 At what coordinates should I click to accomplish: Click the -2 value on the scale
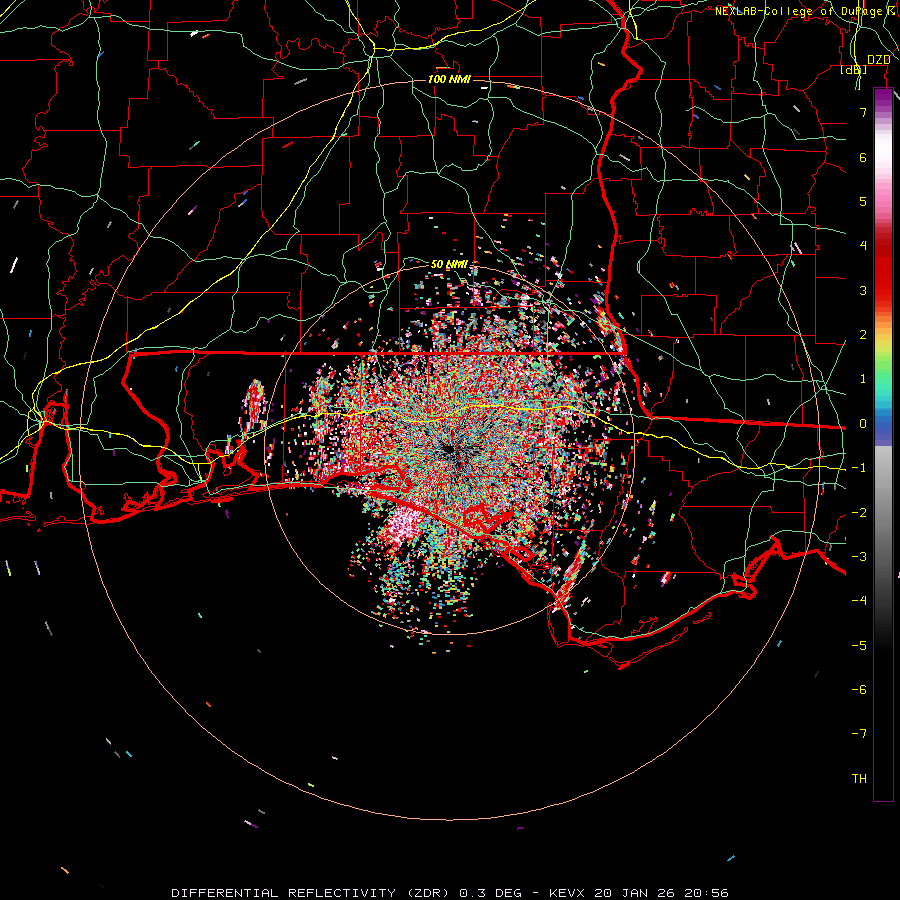[x=859, y=513]
